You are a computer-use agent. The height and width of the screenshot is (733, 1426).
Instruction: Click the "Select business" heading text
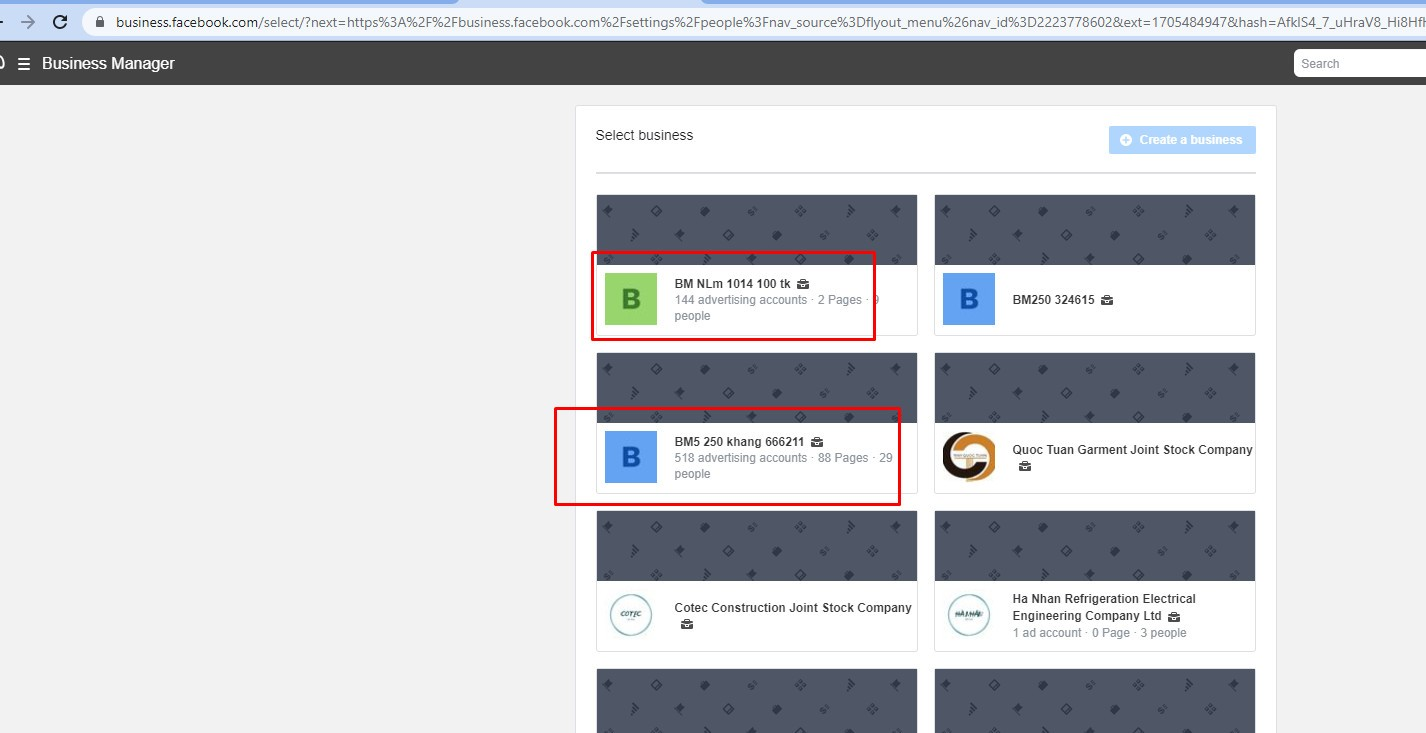644,135
